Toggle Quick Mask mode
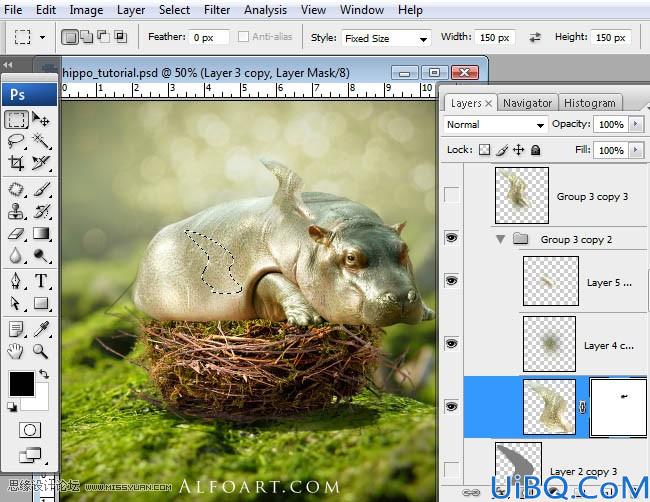650x502 pixels. (x=30, y=430)
